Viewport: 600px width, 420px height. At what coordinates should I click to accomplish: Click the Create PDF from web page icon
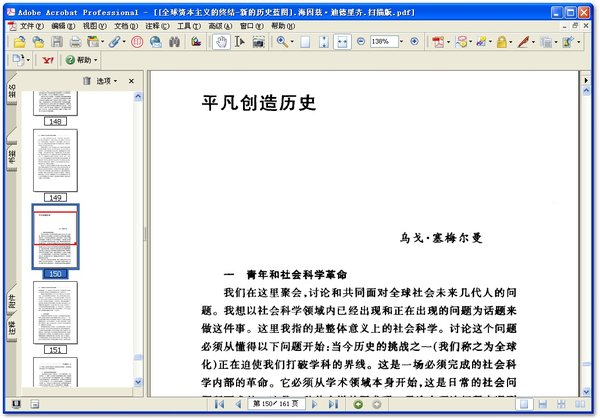38,42
